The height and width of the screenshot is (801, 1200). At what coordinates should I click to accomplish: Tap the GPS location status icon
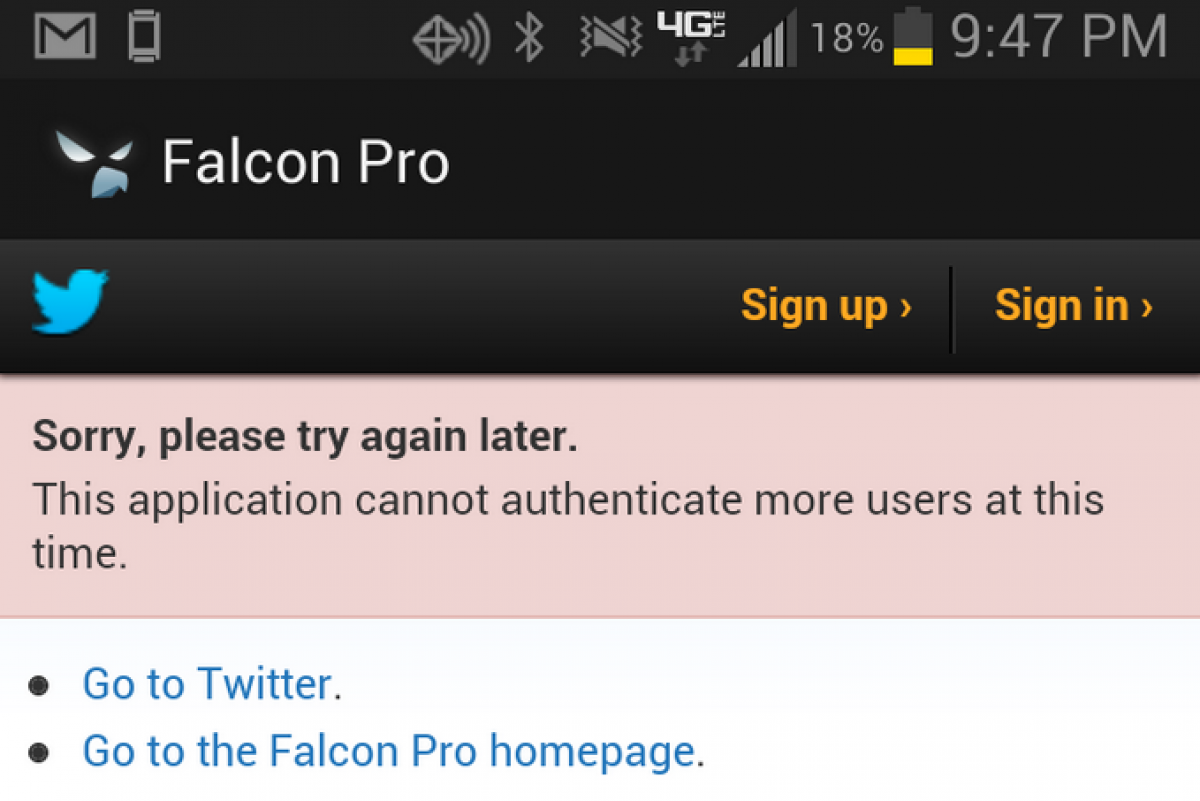click(450, 40)
